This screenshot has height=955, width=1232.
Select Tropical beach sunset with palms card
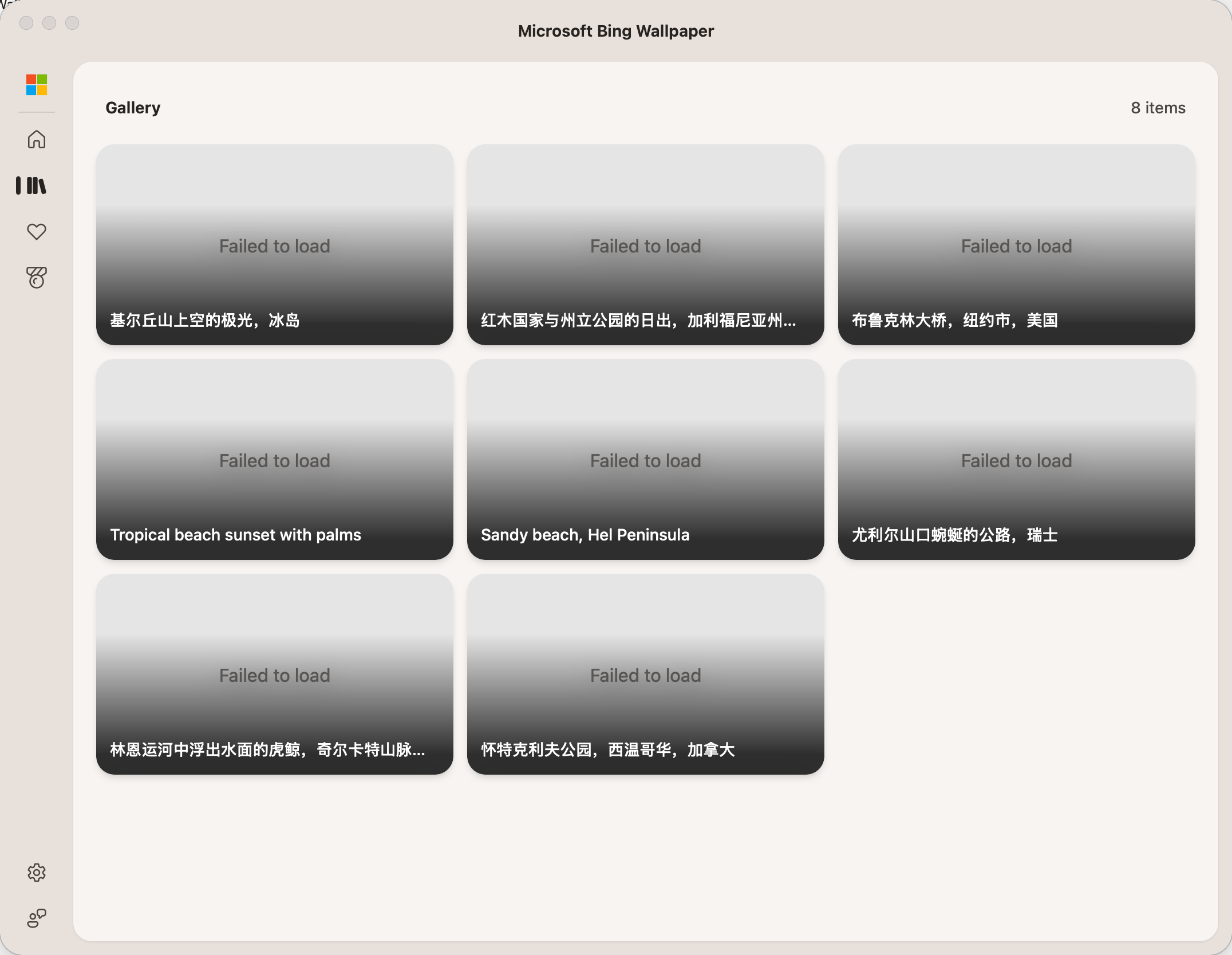275,459
